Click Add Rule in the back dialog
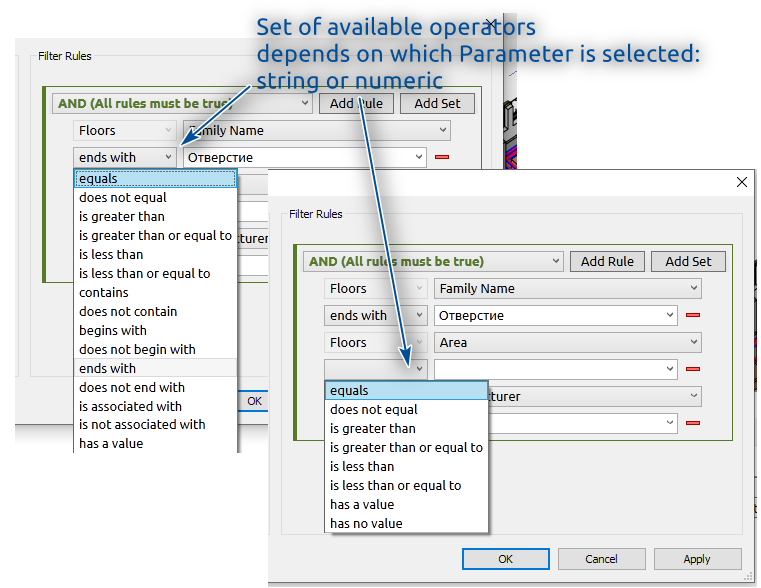Screen dimensions: 761x588 coord(356,103)
